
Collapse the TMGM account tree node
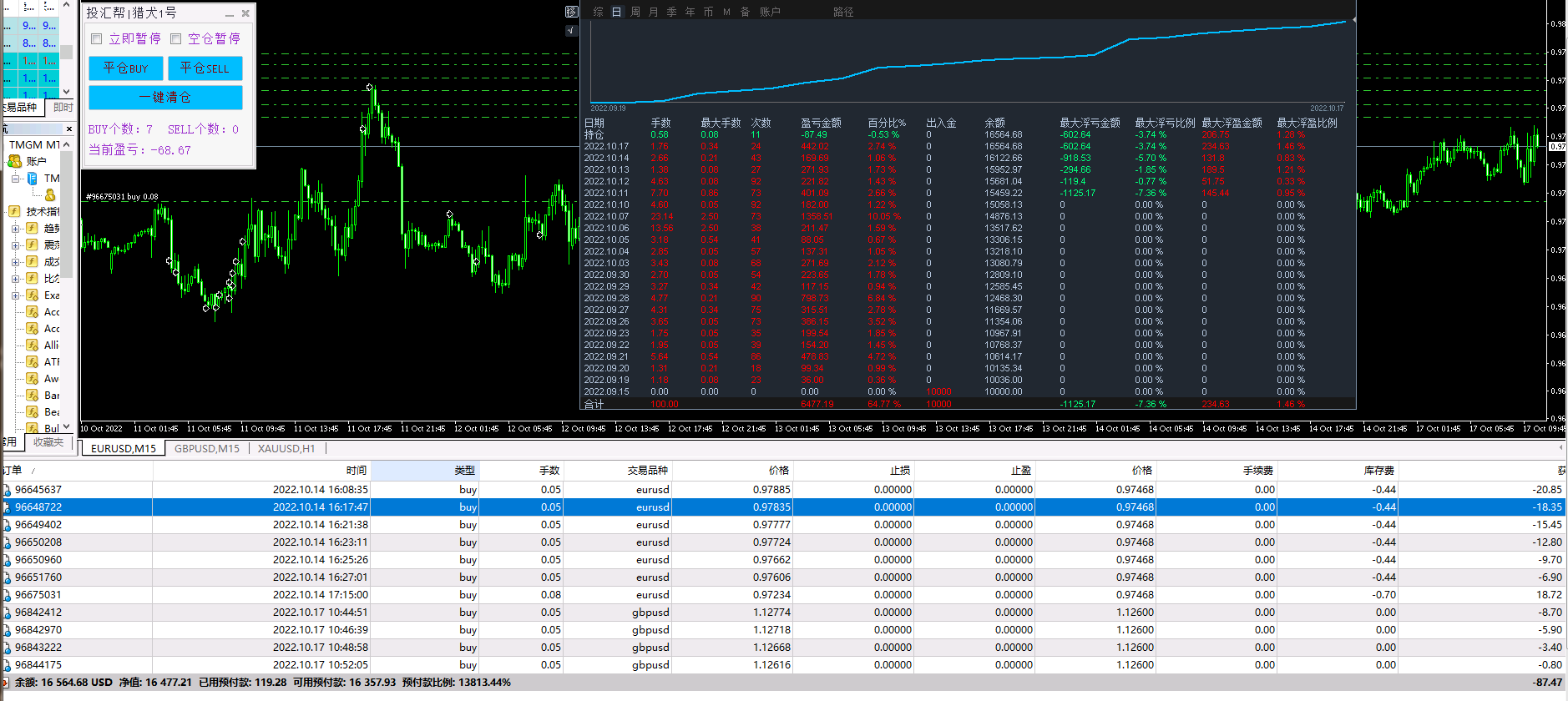[16, 179]
